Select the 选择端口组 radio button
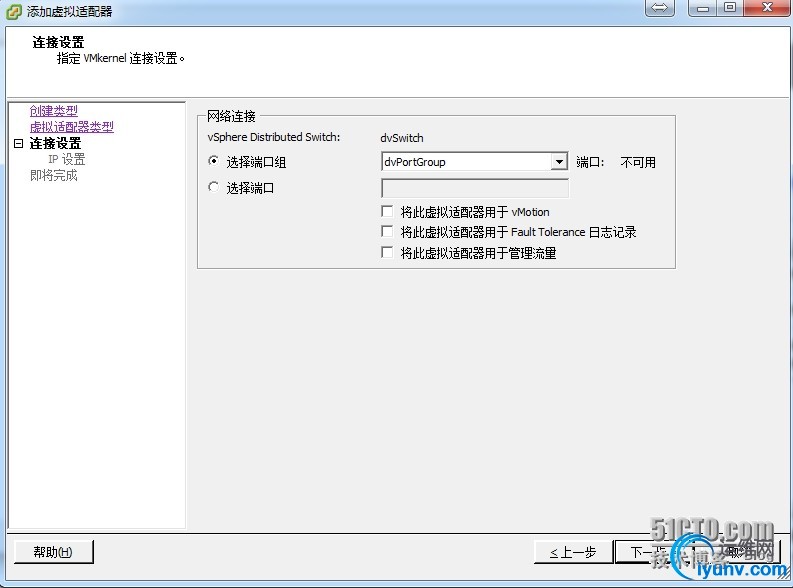Image resolution: width=793 pixels, height=588 pixels. click(x=214, y=161)
